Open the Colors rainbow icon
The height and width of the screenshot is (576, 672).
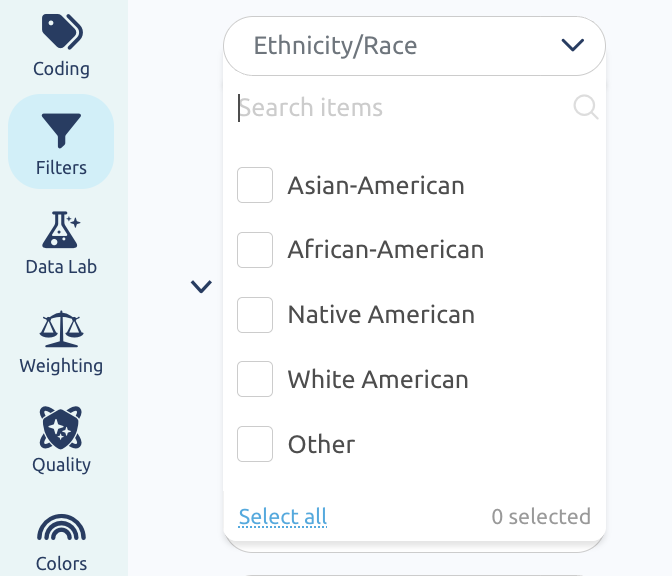point(61,527)
